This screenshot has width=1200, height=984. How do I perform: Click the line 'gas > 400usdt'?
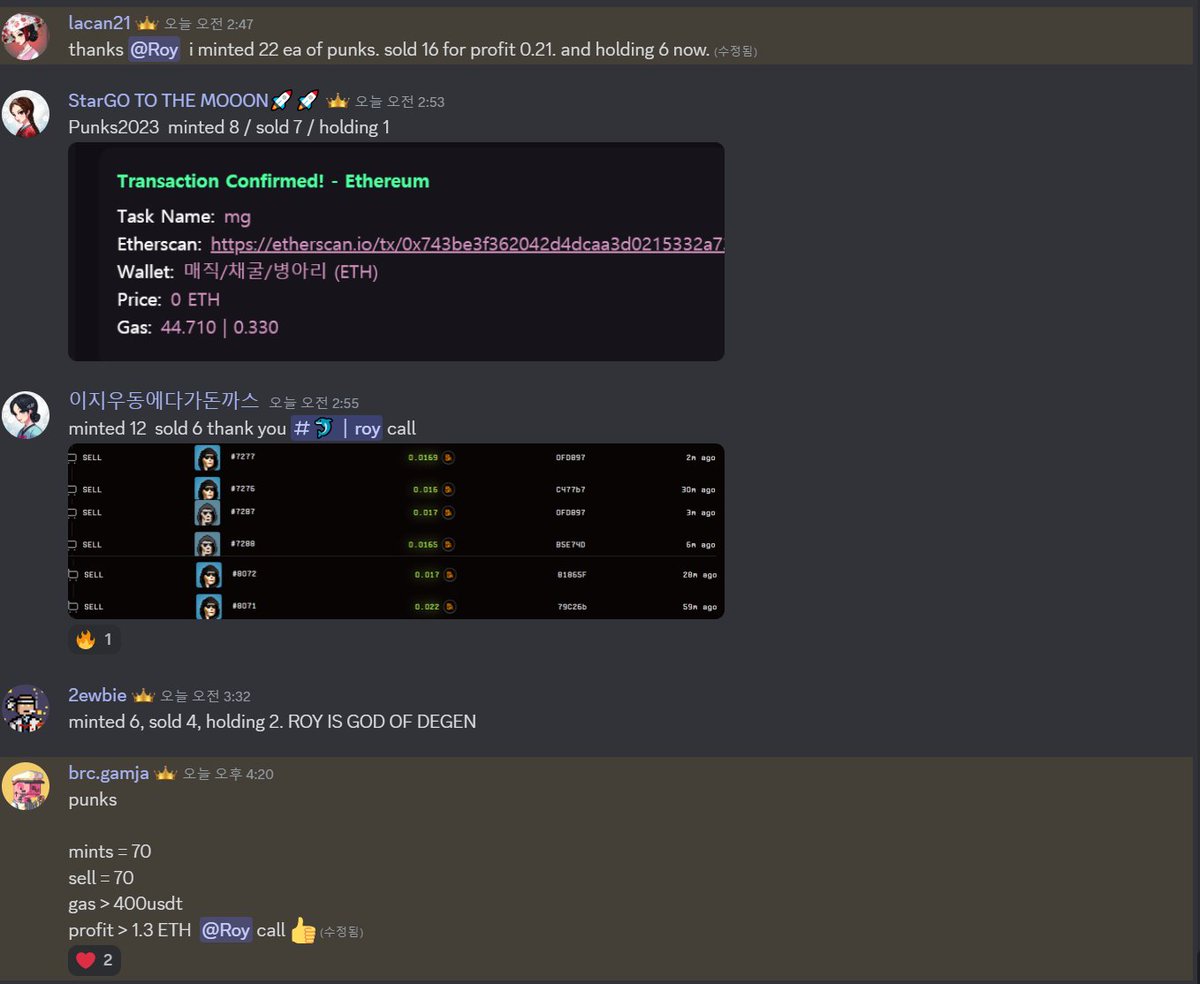125,904
